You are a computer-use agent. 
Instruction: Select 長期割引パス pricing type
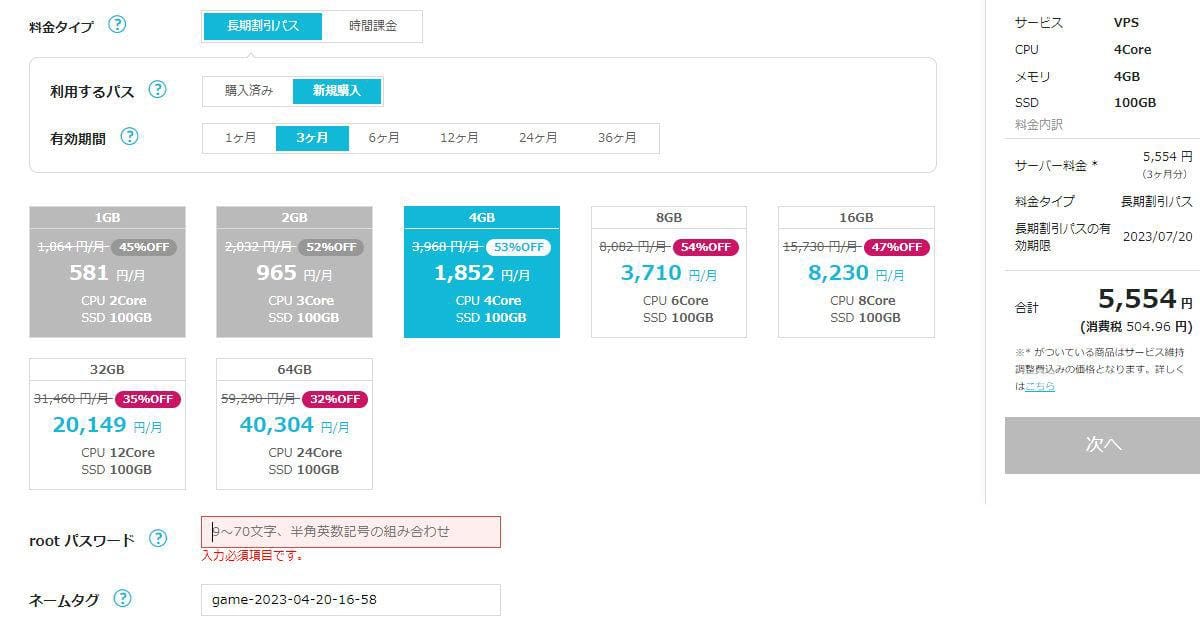pyautogui.click(x=263, y=26)
